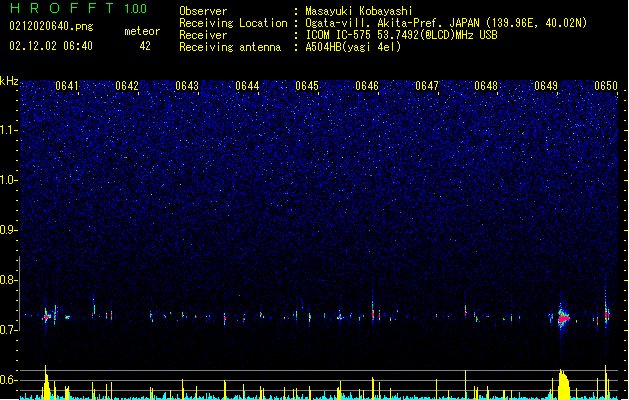
Task: Click the 1.0 kHz axis label
Action: (x=9, y=180)
